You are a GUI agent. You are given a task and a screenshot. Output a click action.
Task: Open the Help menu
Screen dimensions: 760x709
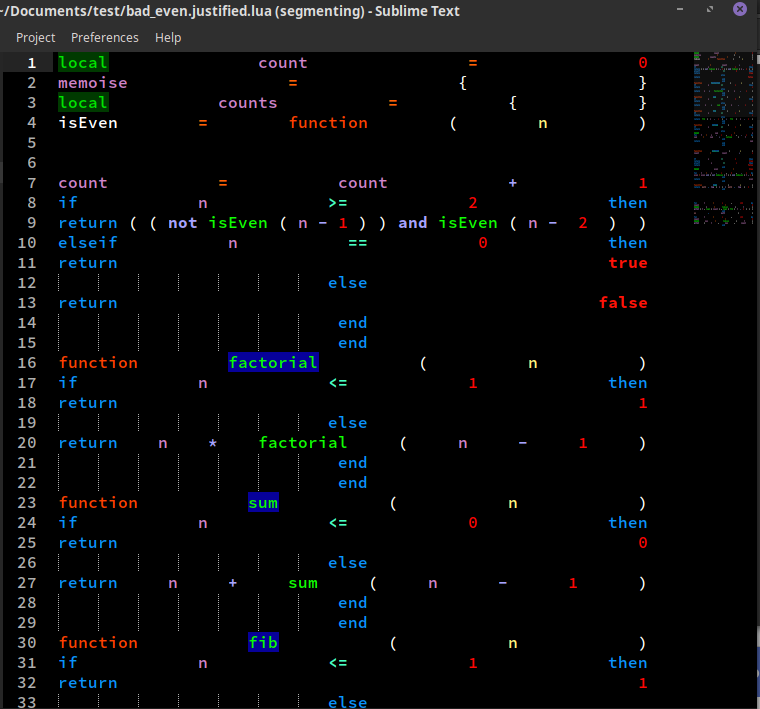click(x=168, y=37)
